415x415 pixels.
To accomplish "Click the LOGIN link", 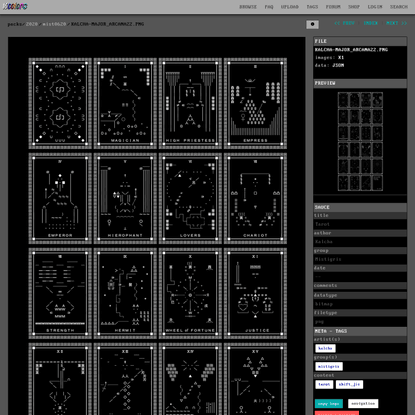I will [375, 7].
